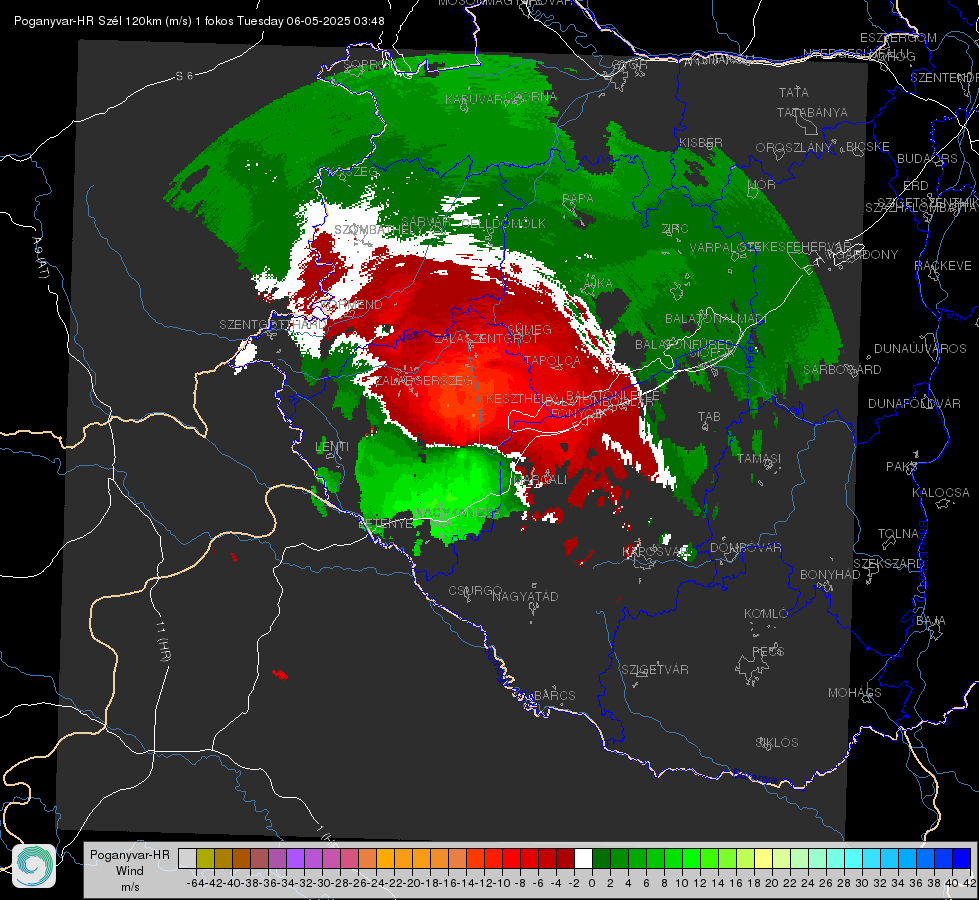Click the PAPA town label
This screenshot has width=979, height=900.
click(578, 198)
